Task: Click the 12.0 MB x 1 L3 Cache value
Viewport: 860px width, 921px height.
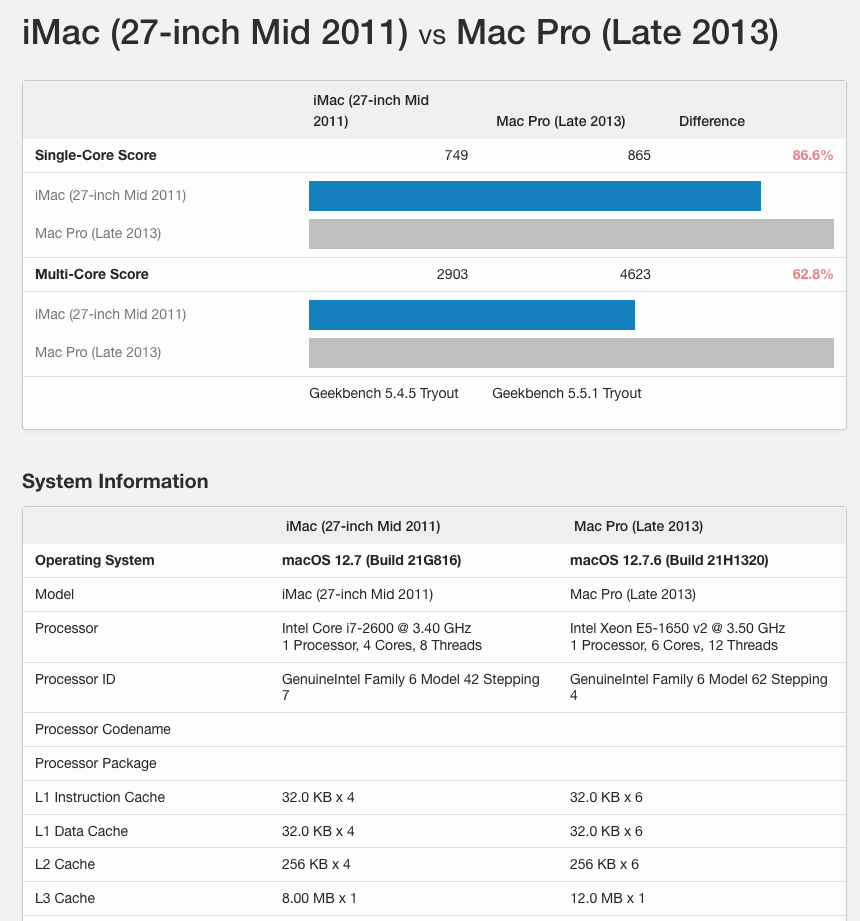Action: 607,898
